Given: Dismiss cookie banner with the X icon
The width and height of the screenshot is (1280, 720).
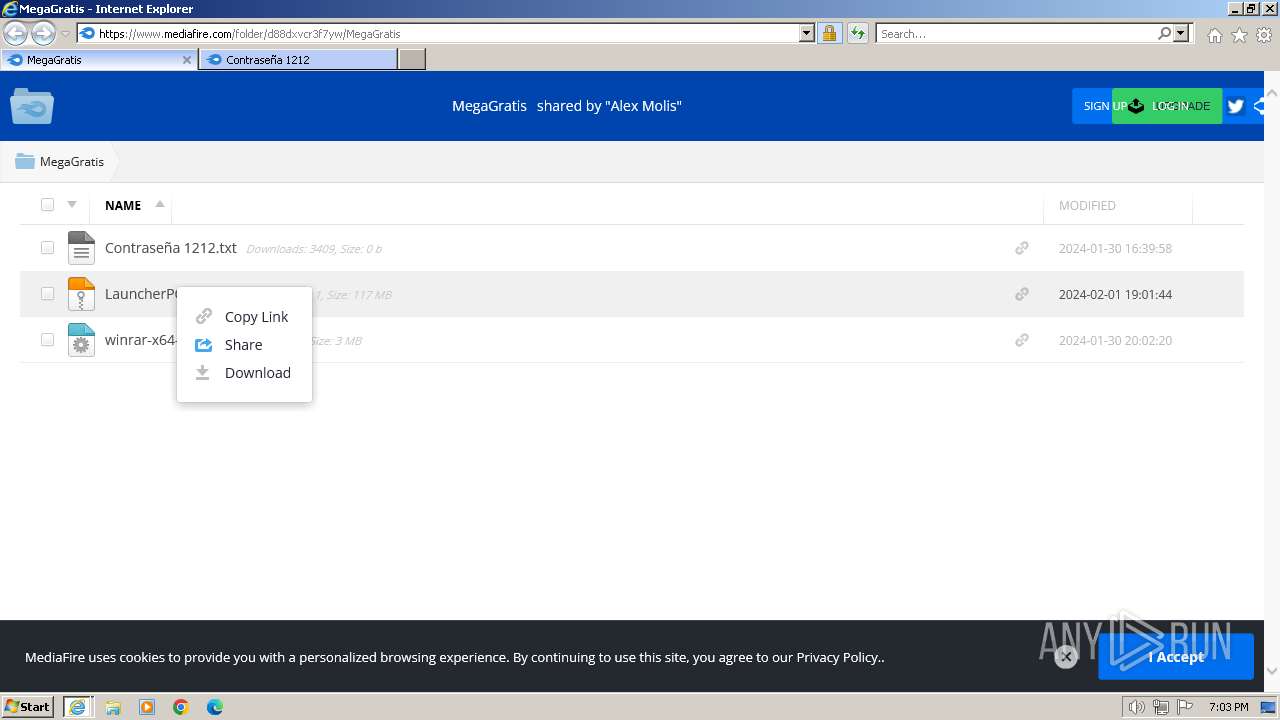Looking at the screenshot, I should pyautogui.click(x=1066, y=657).
